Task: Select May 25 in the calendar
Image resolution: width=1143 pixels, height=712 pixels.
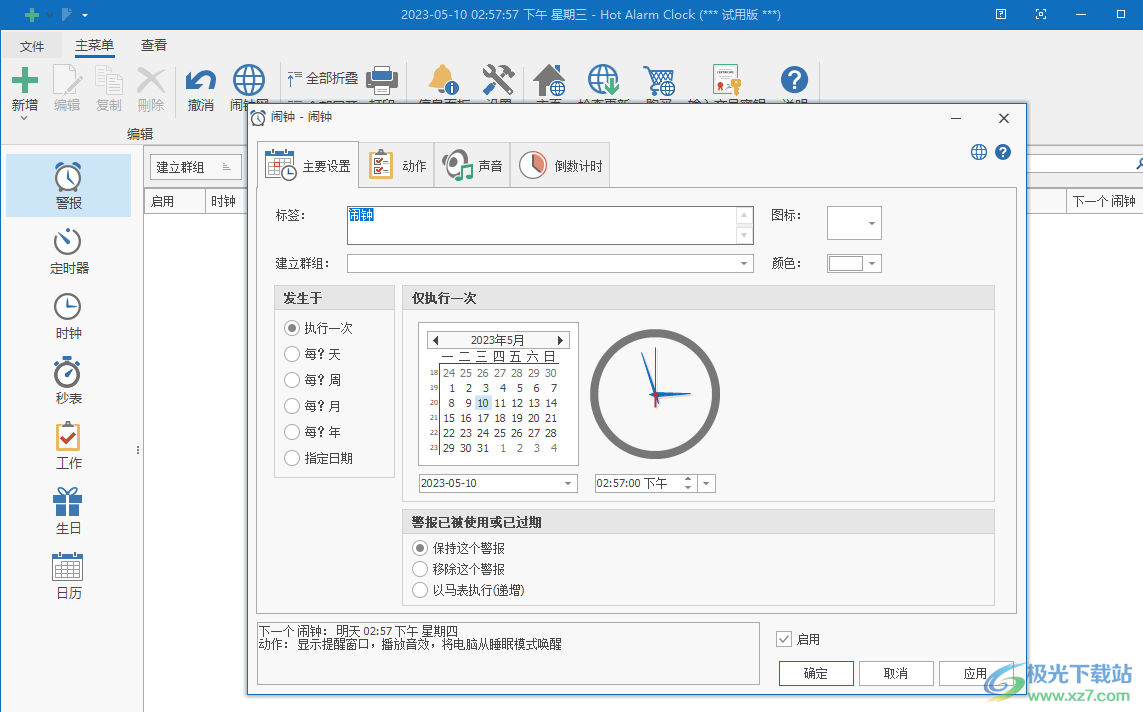Action: click(x=499, y=433)
